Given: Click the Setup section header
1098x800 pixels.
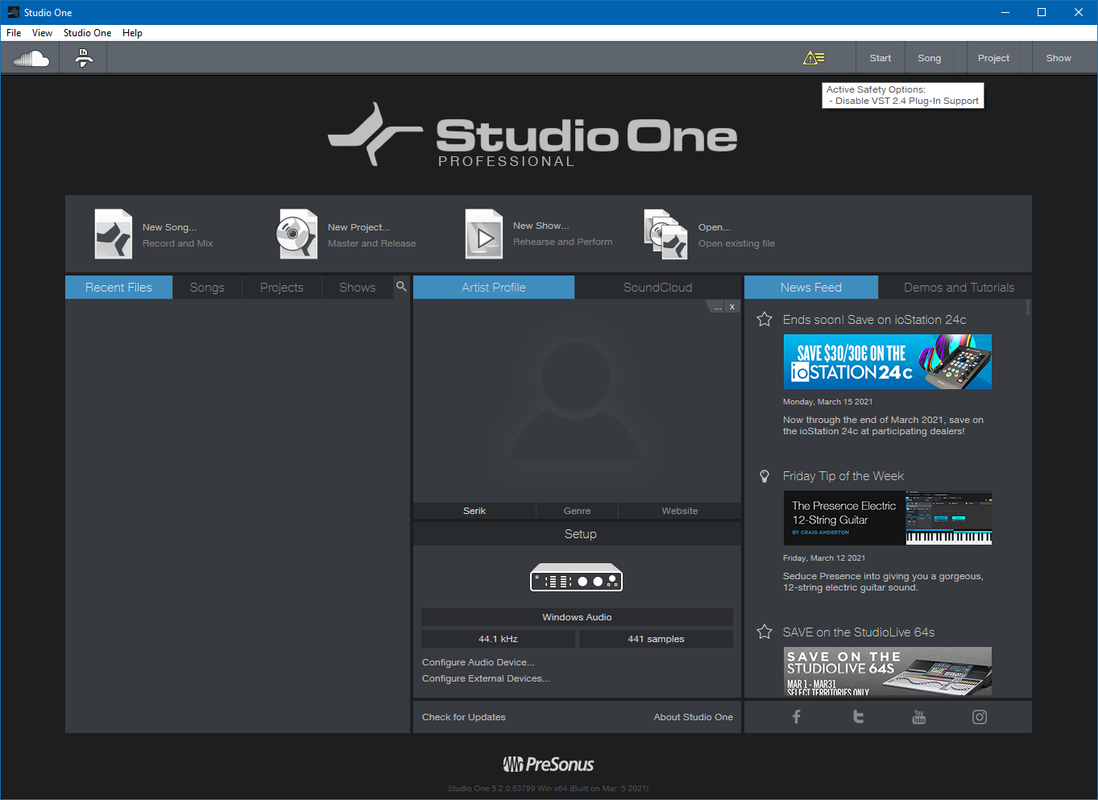Looking at the screenshot, I should 577,534.
